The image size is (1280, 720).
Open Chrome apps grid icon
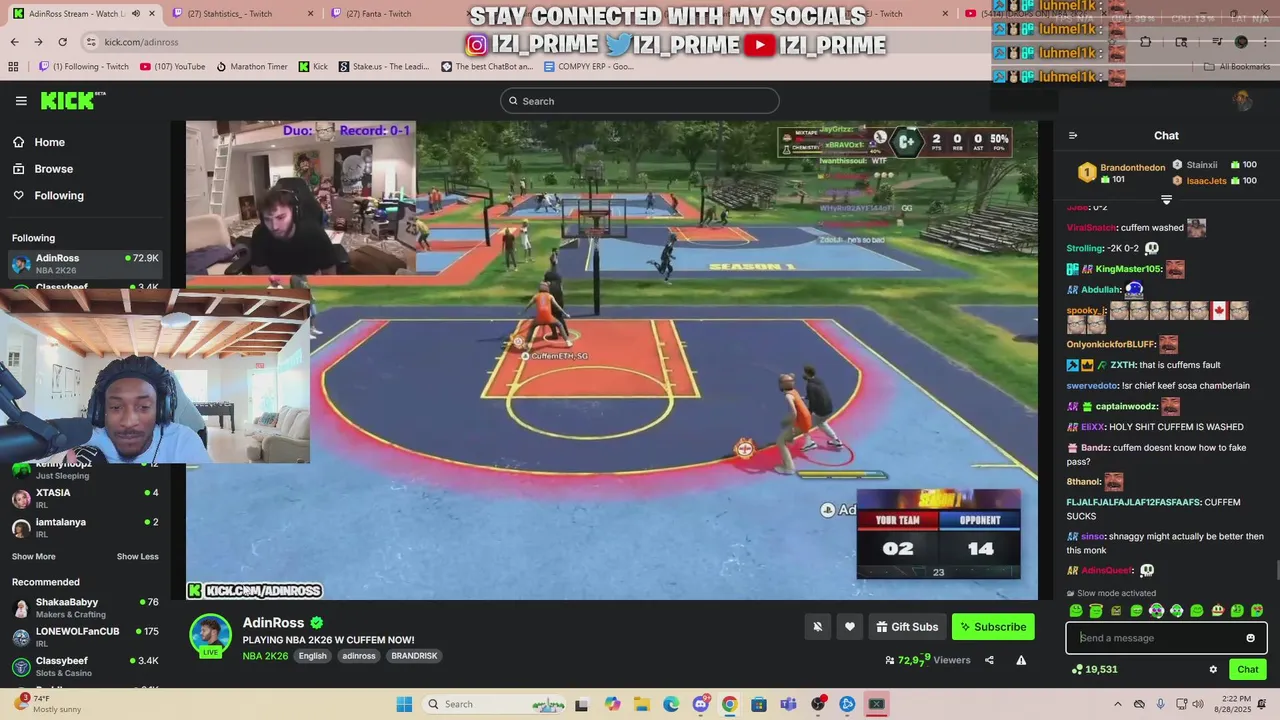click(13, 67)
